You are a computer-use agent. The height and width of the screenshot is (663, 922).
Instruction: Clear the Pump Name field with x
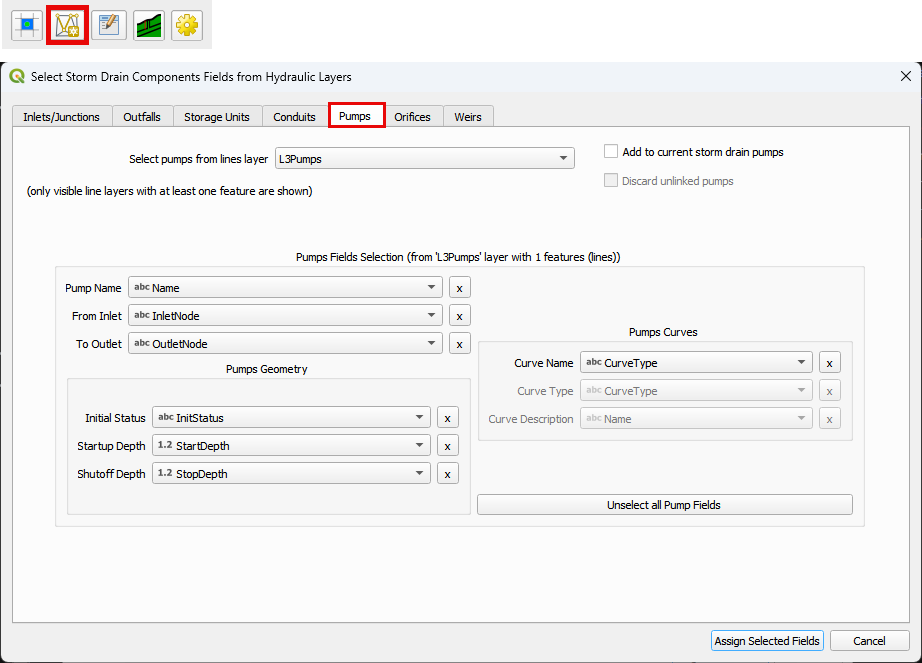pyautogui.click(x=459, y=288)
